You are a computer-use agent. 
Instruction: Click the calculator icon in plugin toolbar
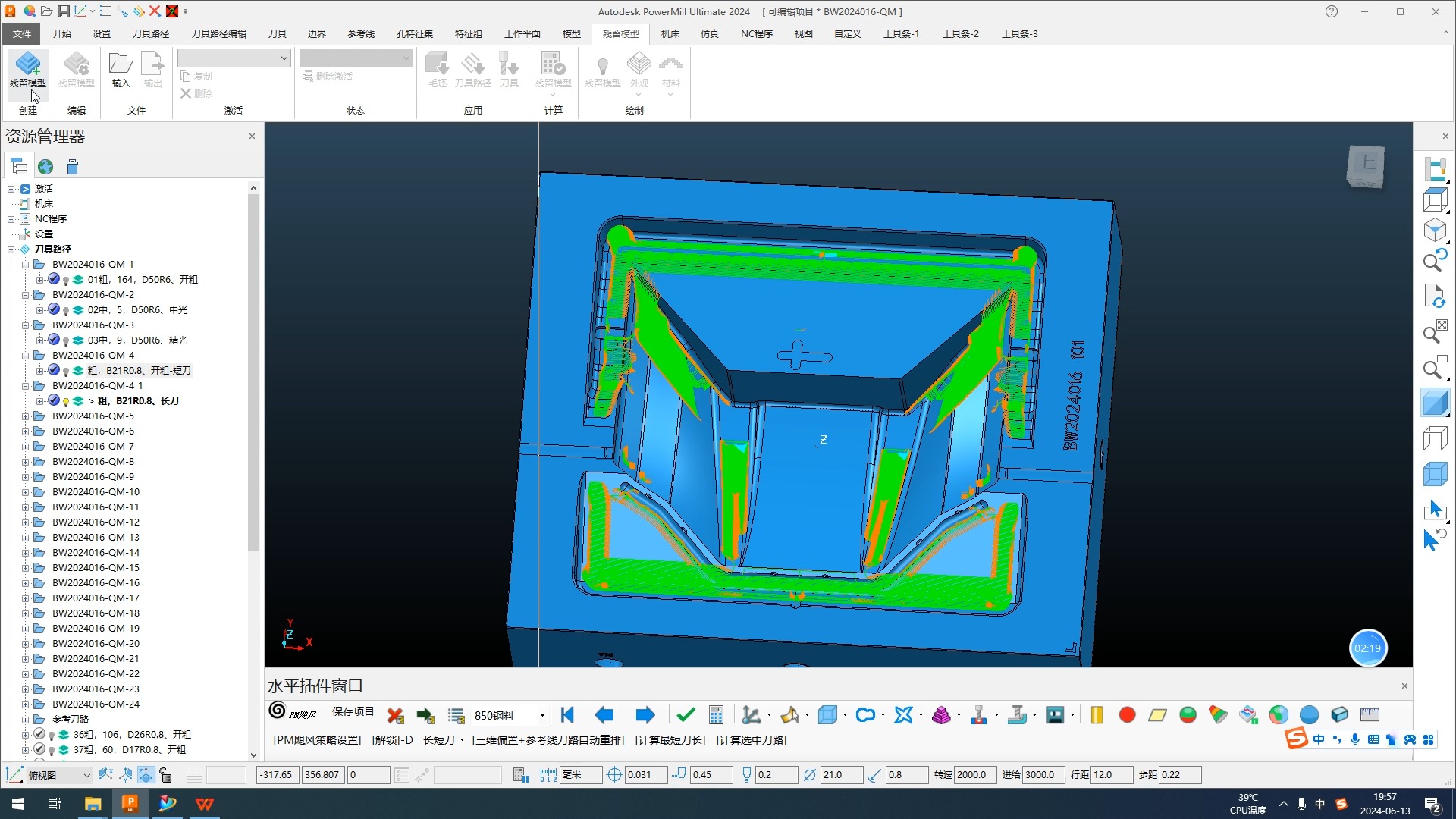pyautogui.click(x=716, y=715)
